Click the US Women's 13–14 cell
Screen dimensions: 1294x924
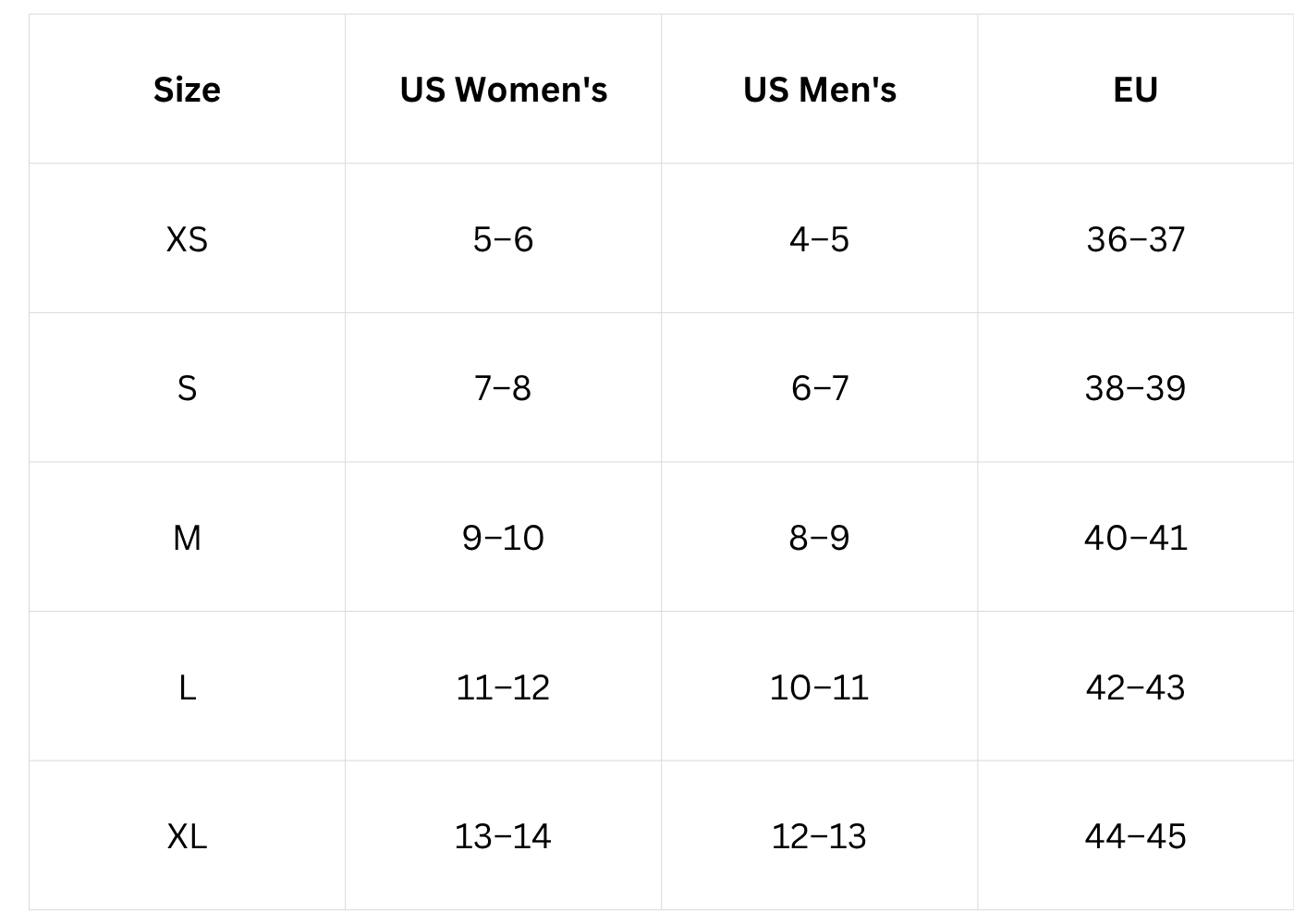[504, 836]
